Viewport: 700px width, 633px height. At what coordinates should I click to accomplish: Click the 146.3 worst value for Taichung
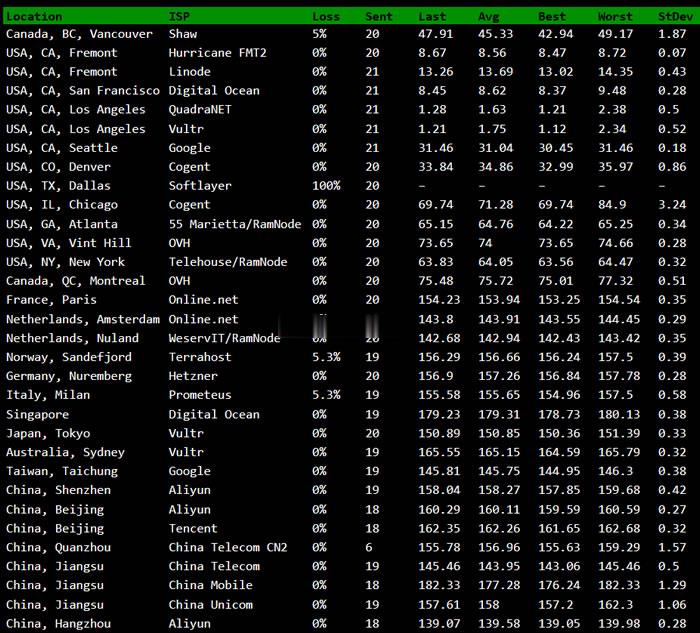click(615, 471)
